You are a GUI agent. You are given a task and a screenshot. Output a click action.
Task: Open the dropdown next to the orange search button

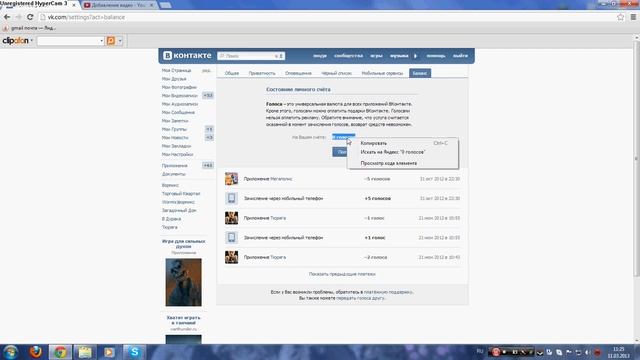pyautogui.click(x=120, y=41)
